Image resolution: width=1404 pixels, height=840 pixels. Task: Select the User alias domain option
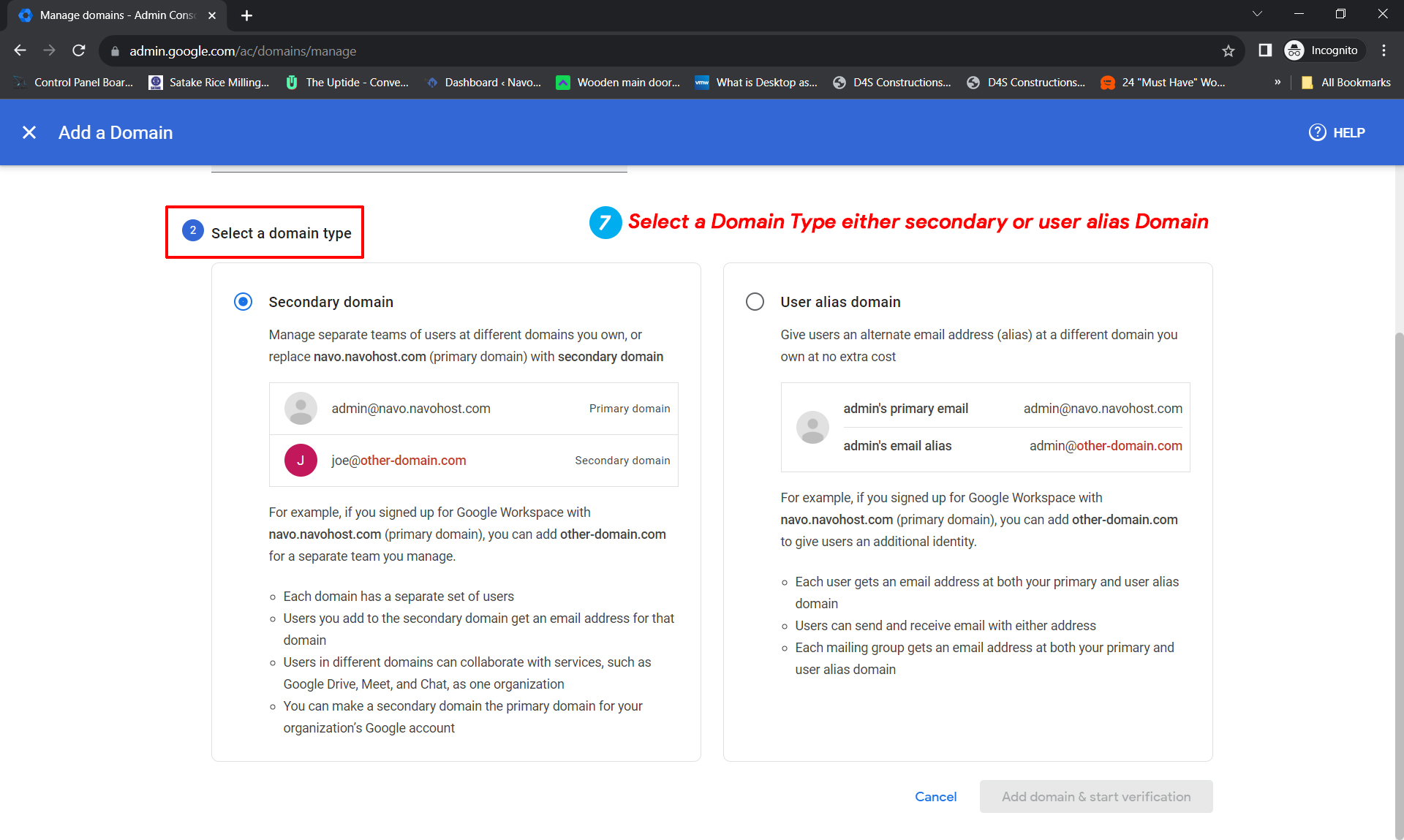(x=755, y=301)
